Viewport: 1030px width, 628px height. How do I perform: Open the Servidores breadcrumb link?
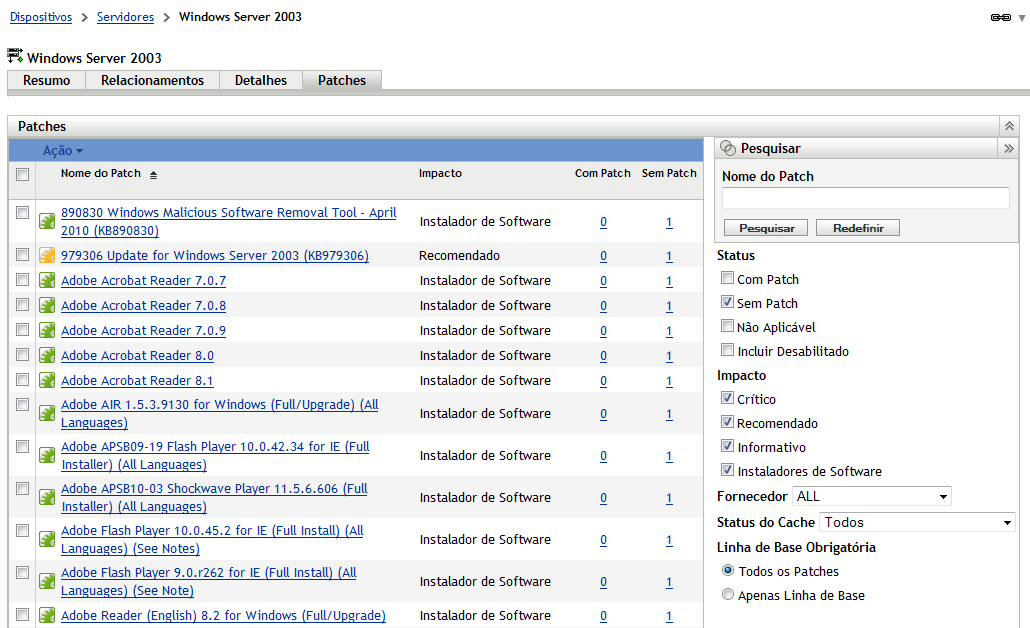tap(125, 16)
